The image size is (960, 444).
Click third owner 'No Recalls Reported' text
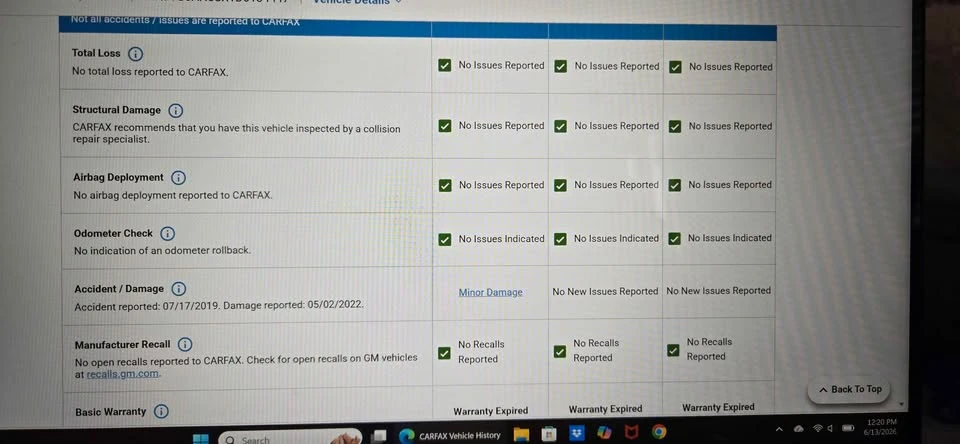709,350
